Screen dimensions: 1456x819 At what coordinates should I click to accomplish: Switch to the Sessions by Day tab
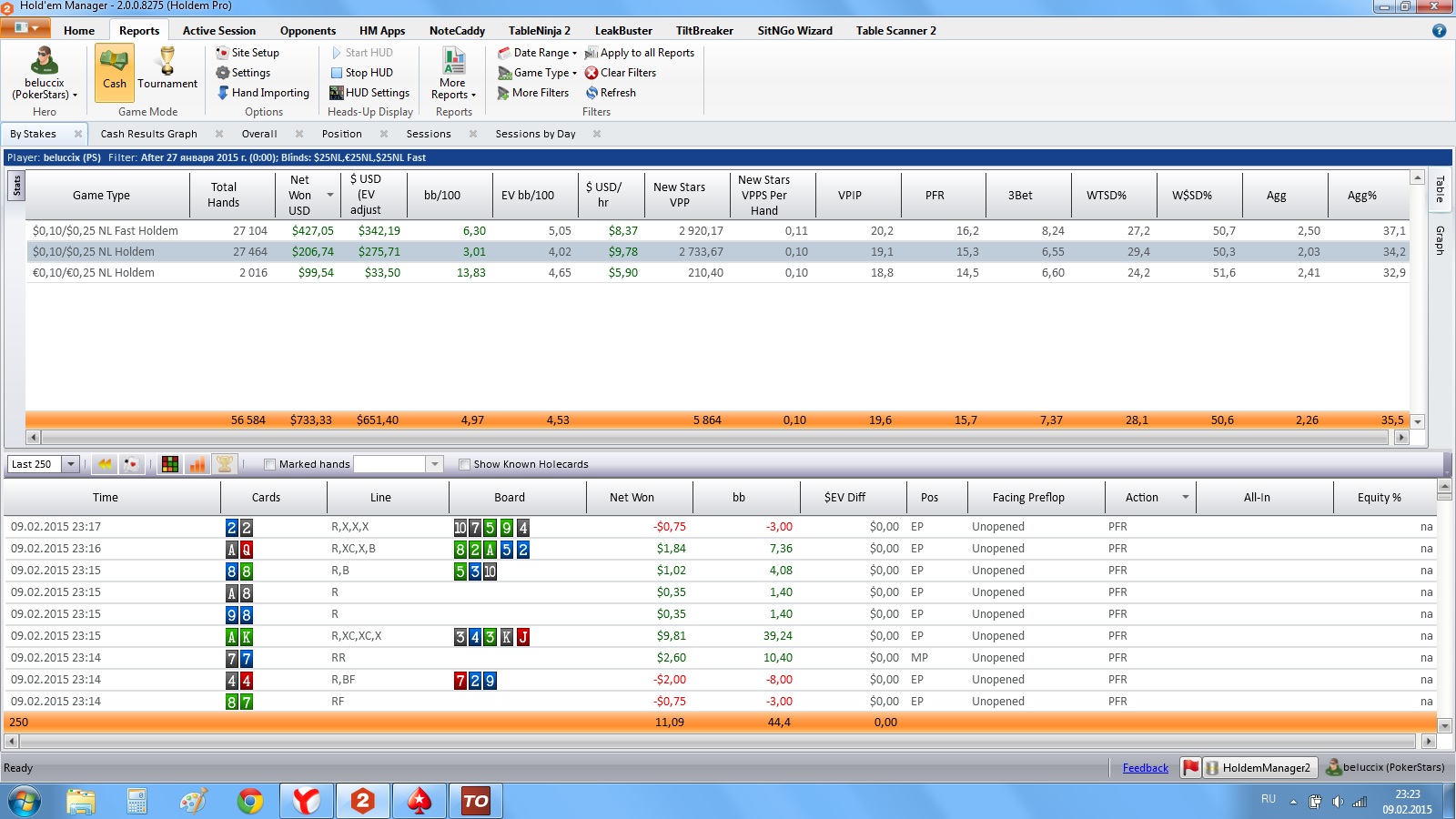535,134
